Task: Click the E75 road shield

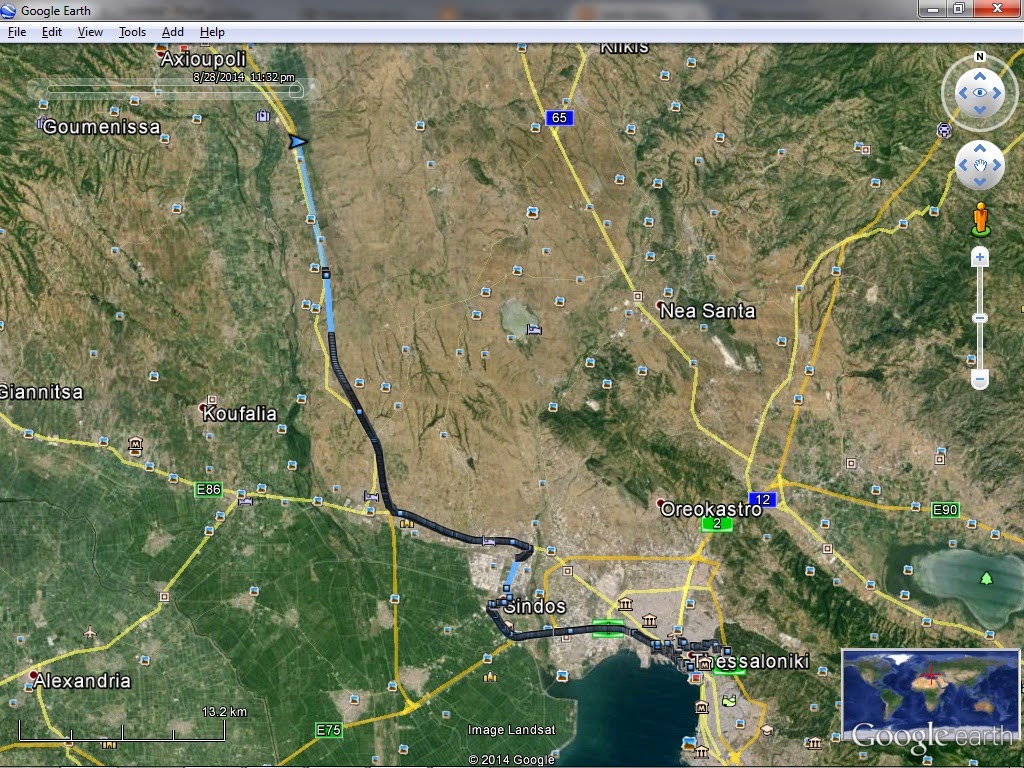Action: tap(328, 729)
